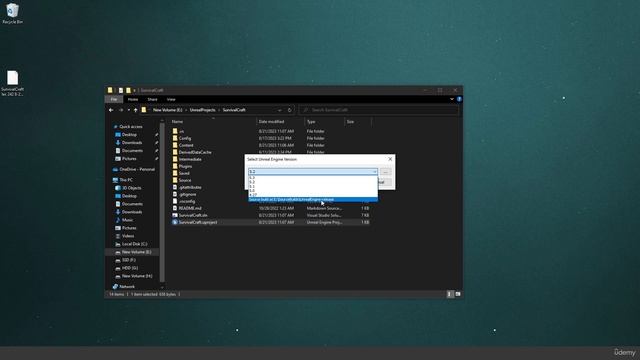640x360 pixels.
Task: Select Downloads under Quick access
Action: pos(131,142)
